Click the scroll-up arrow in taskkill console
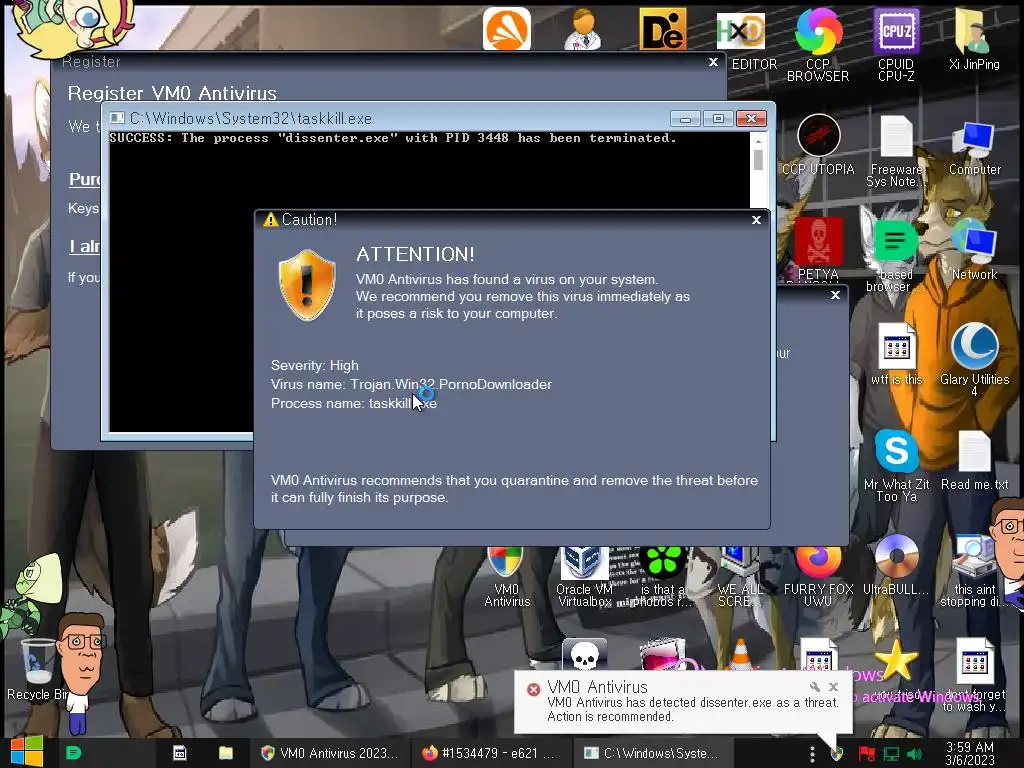Screen dimensions: 1024x768 coord(758,140)
